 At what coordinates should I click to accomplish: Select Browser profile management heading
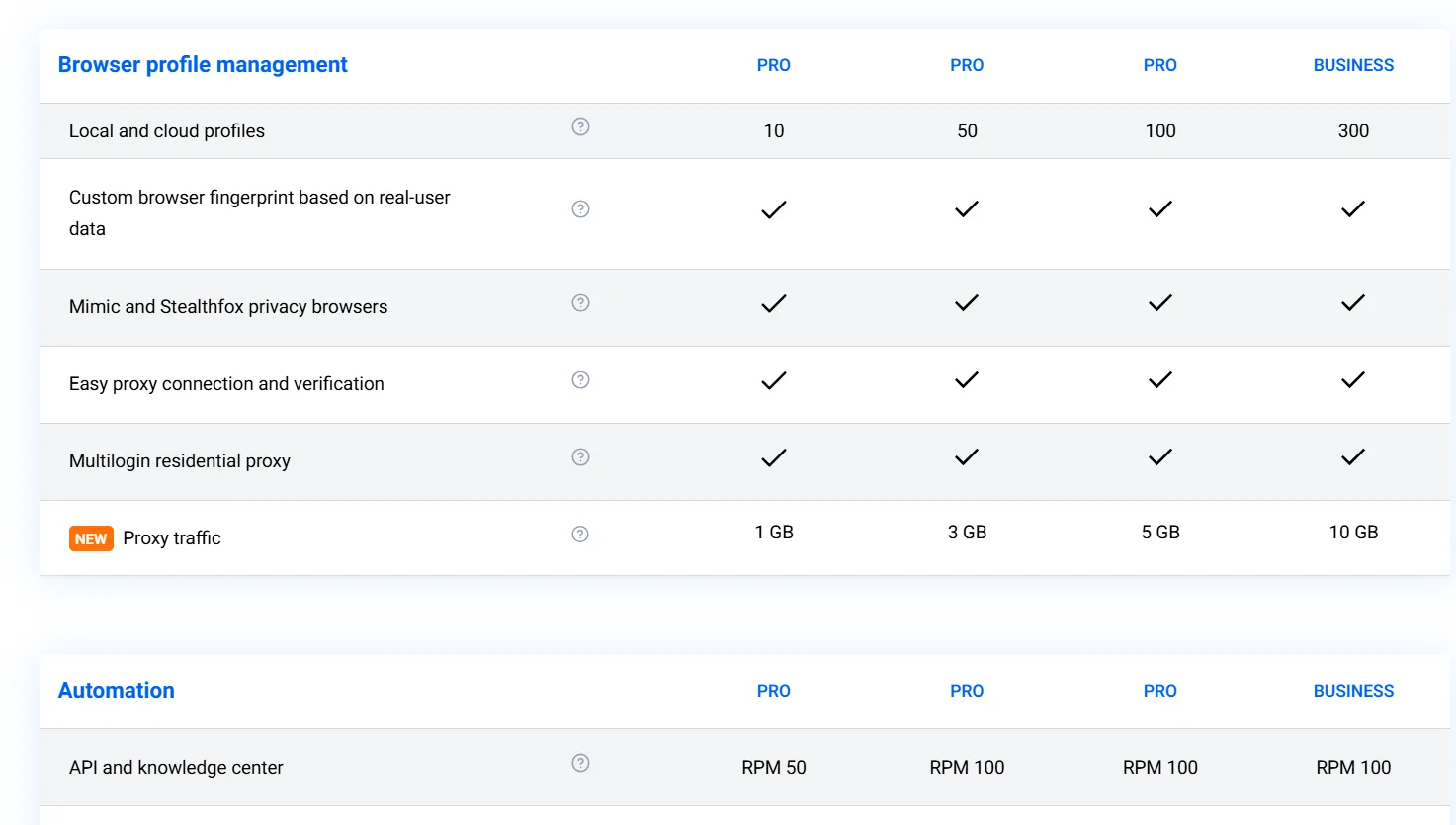(203, 65)
